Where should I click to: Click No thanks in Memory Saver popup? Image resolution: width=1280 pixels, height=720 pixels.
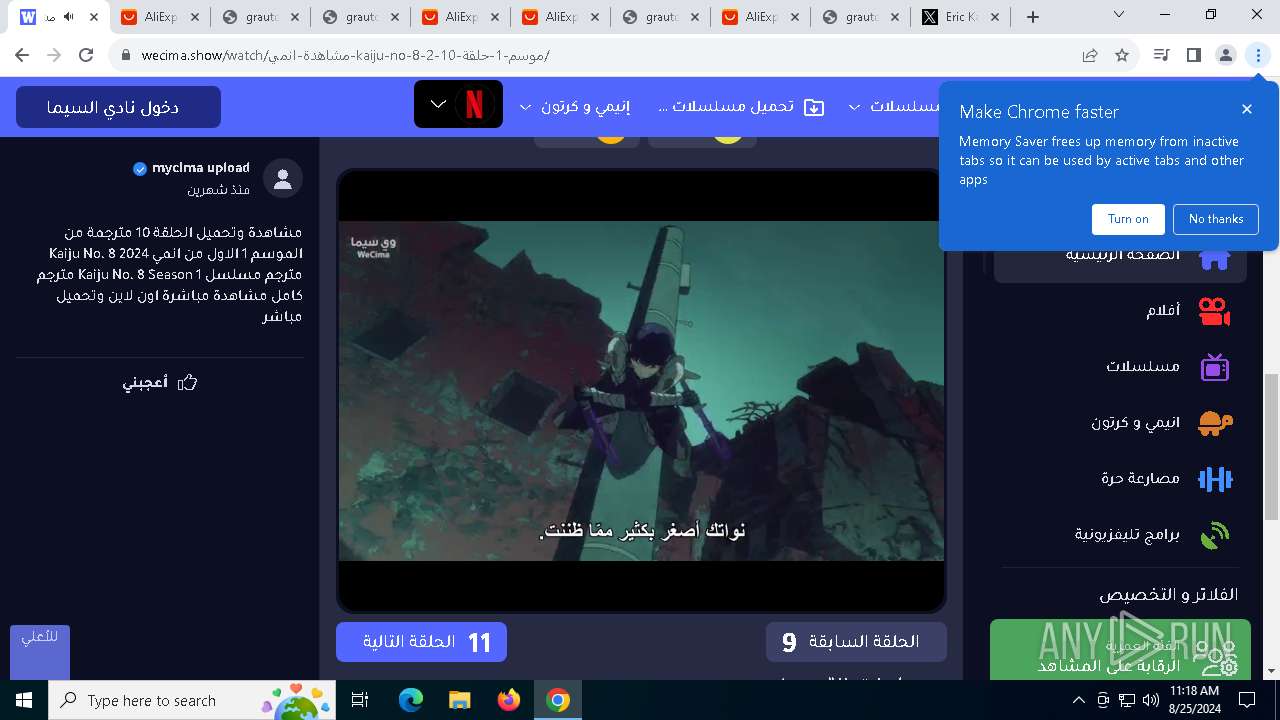1216,219
